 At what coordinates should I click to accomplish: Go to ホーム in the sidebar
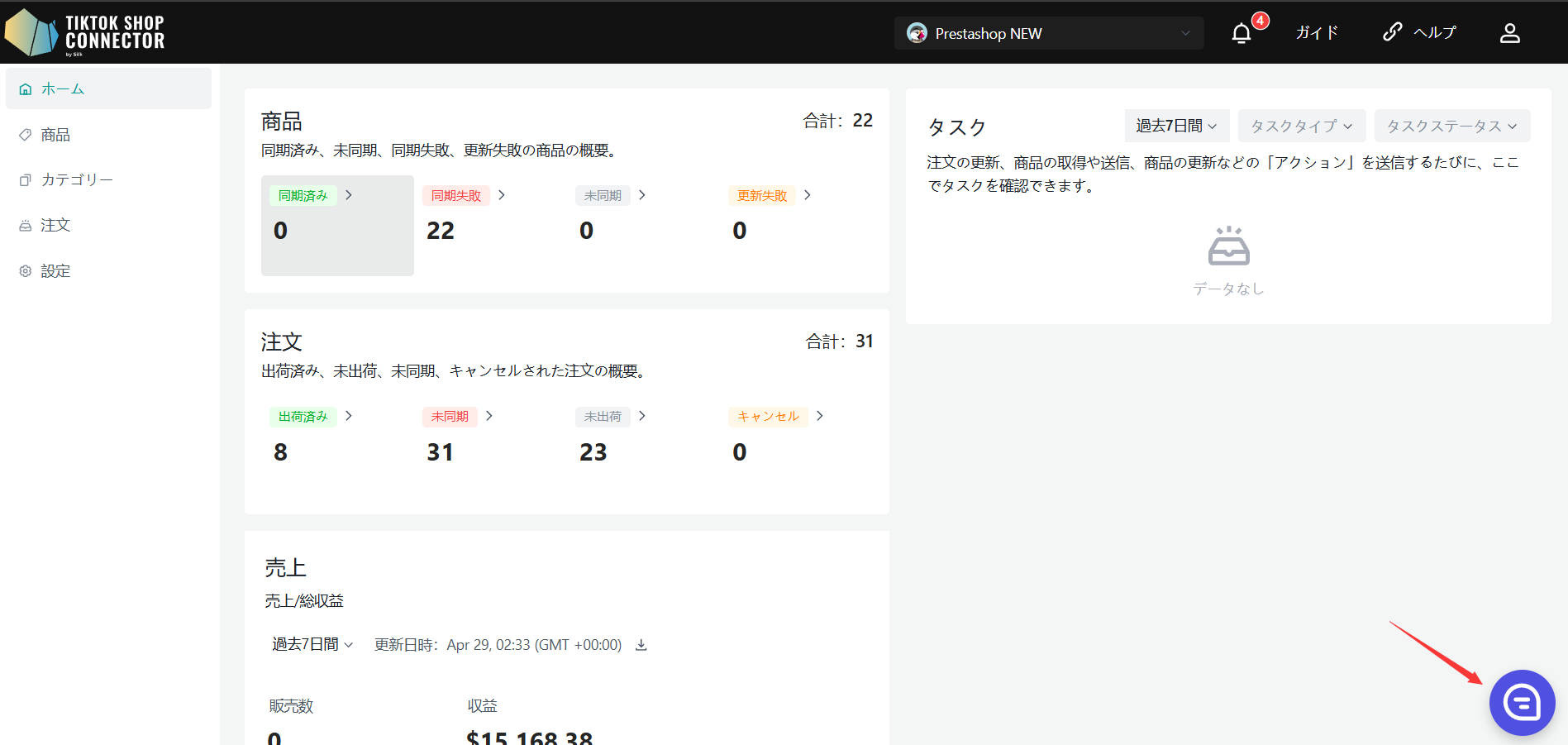point(63,89)
